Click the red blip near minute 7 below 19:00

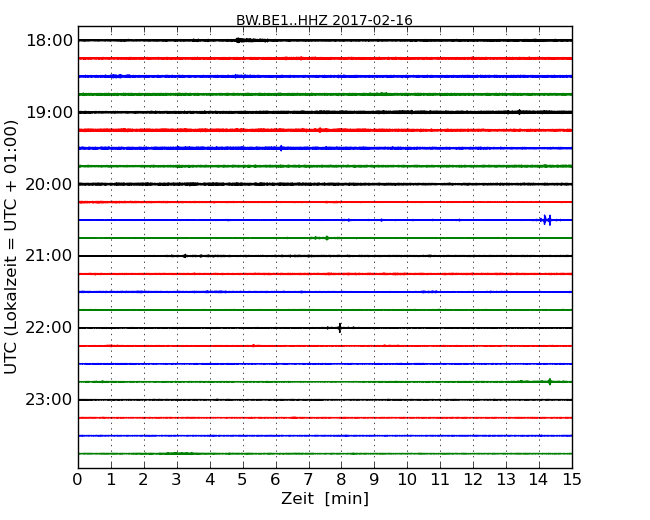[x=320, y=130]
